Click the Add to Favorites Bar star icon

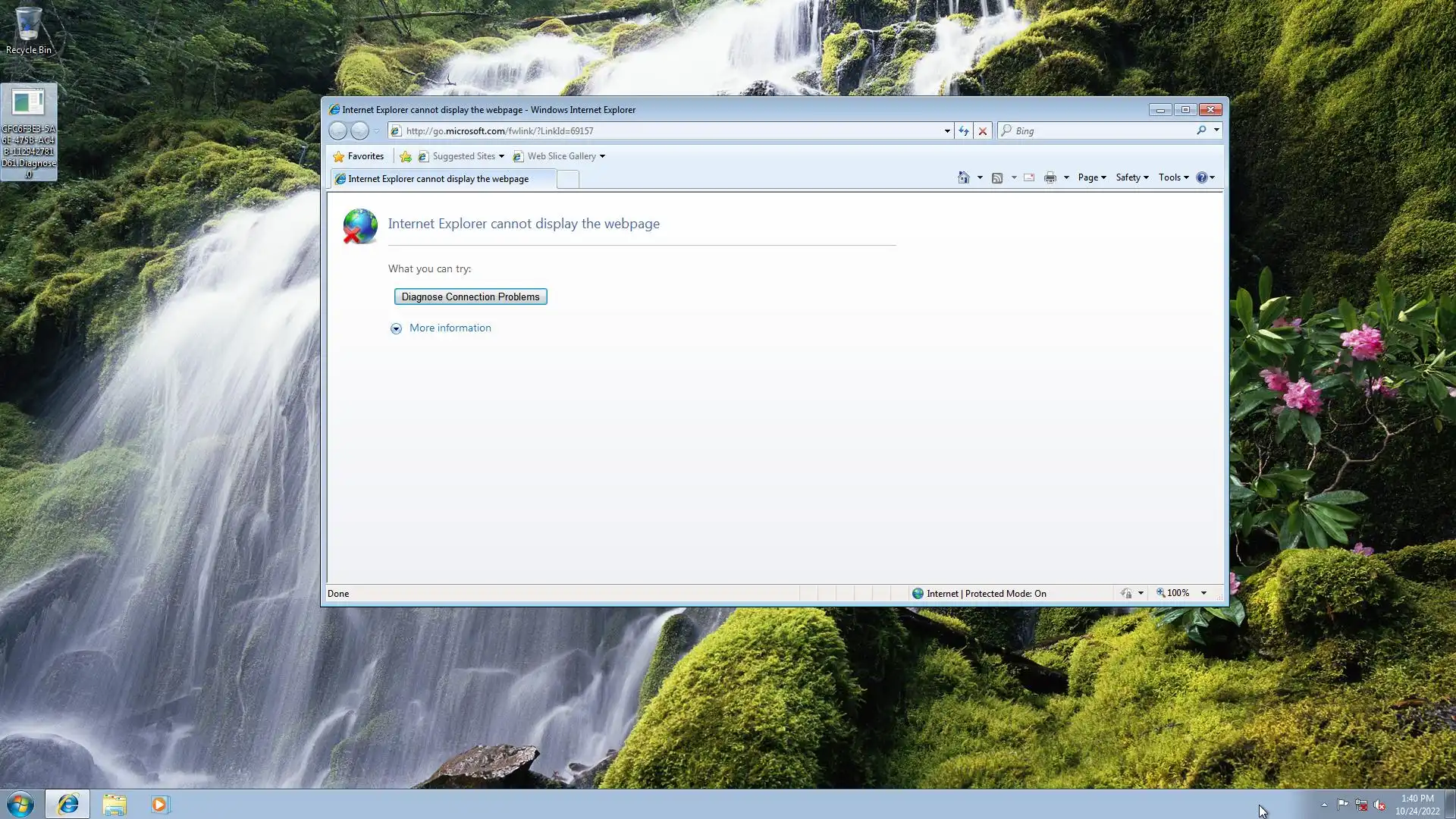coord(406,156)
